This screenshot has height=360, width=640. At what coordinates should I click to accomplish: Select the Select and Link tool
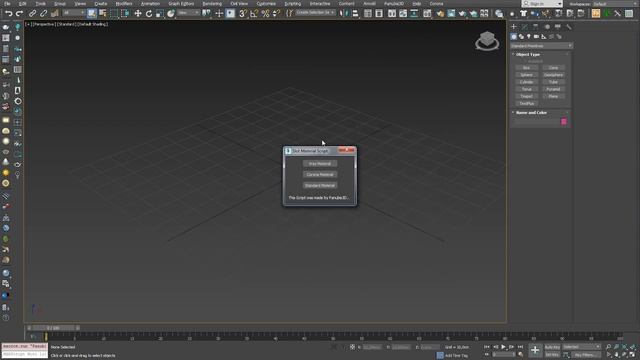pos(32,13)
